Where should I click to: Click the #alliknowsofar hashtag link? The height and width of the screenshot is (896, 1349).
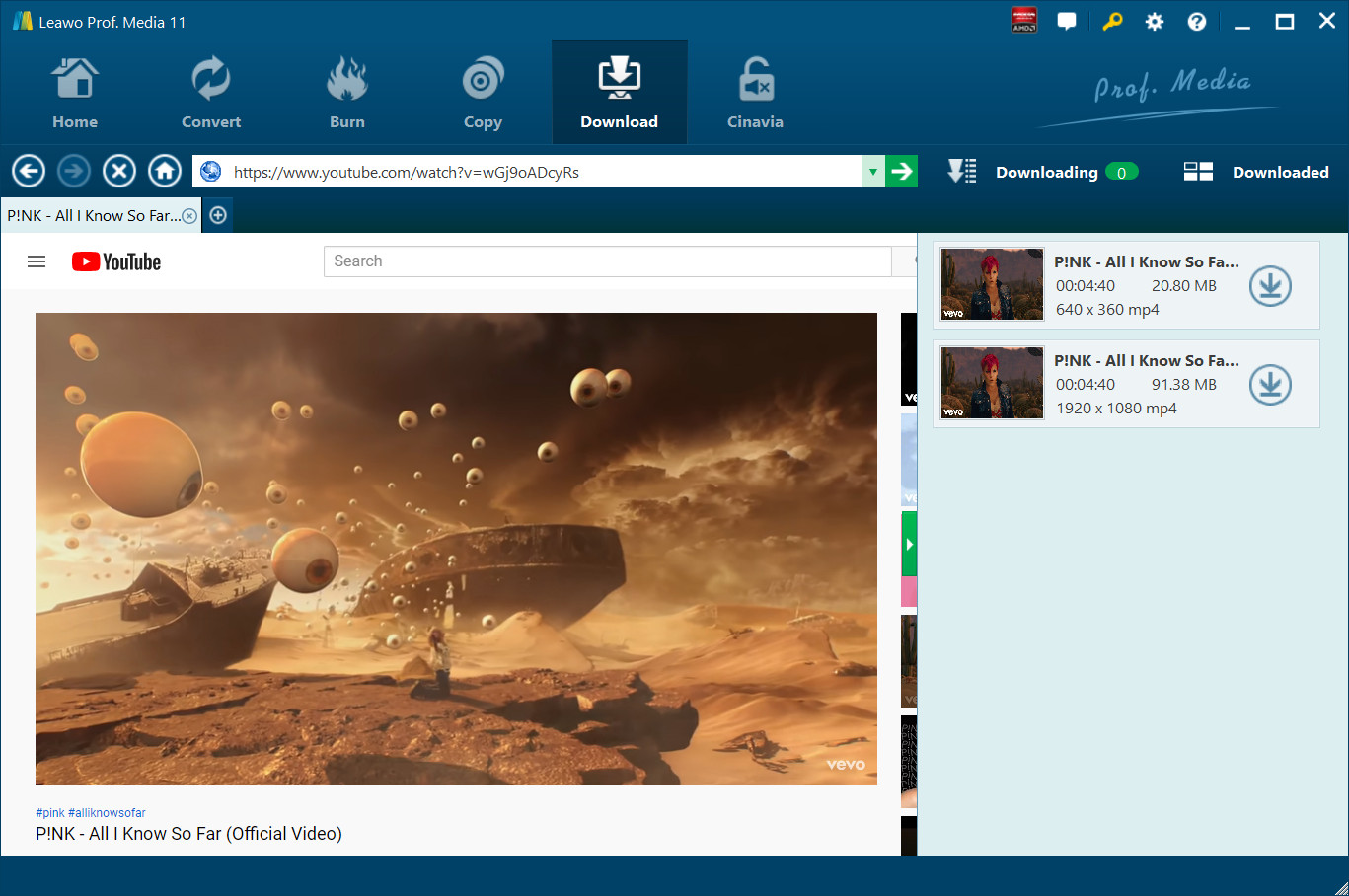coord(107,813)
